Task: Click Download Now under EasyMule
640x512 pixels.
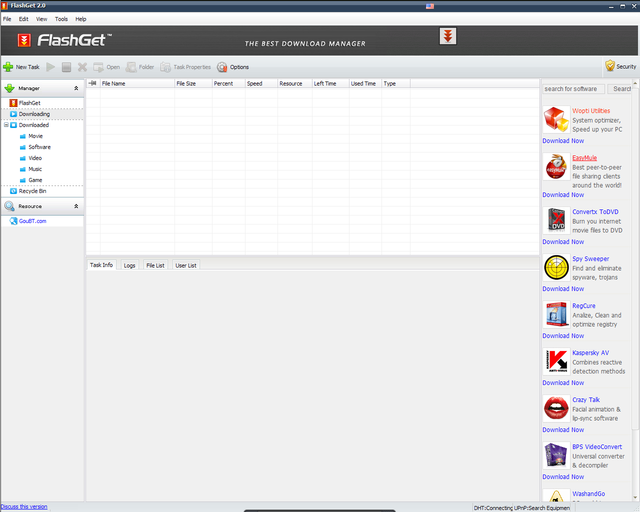Action: 563,195
